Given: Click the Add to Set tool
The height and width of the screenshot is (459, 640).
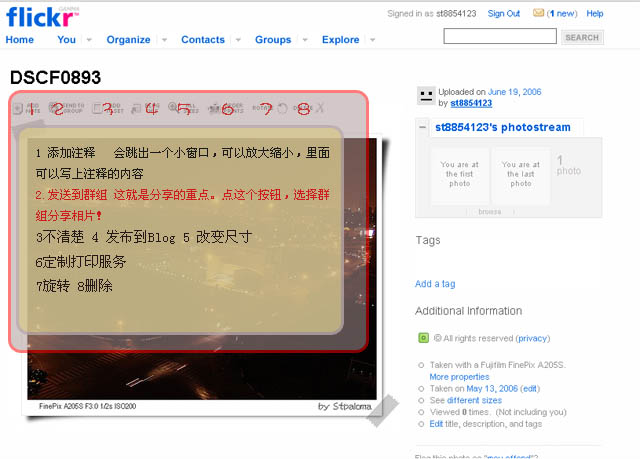Looking at the screenshot, I should [x=108, y=108].
